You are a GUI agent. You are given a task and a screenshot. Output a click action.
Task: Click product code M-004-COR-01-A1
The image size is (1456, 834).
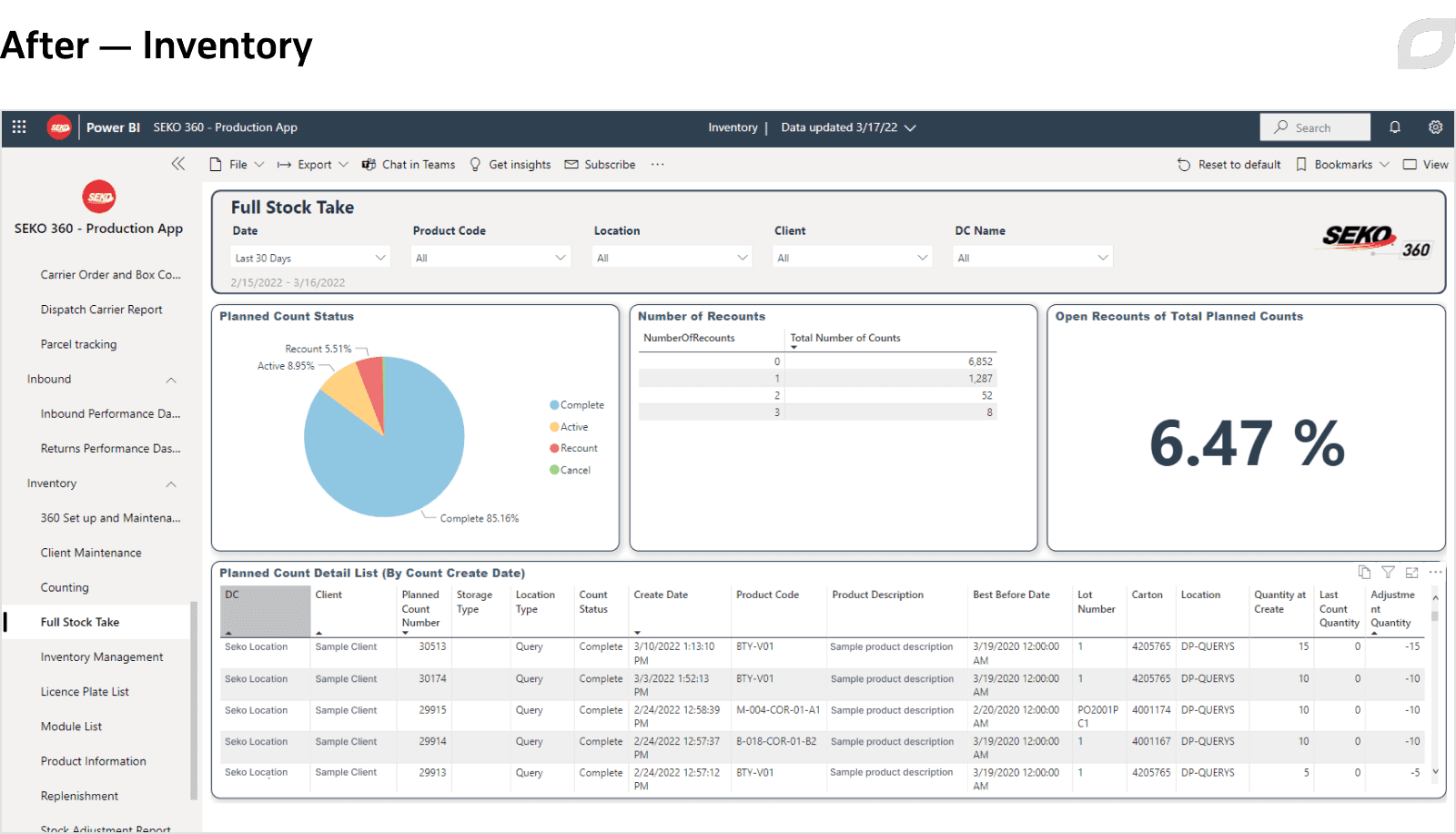(778, 710)
